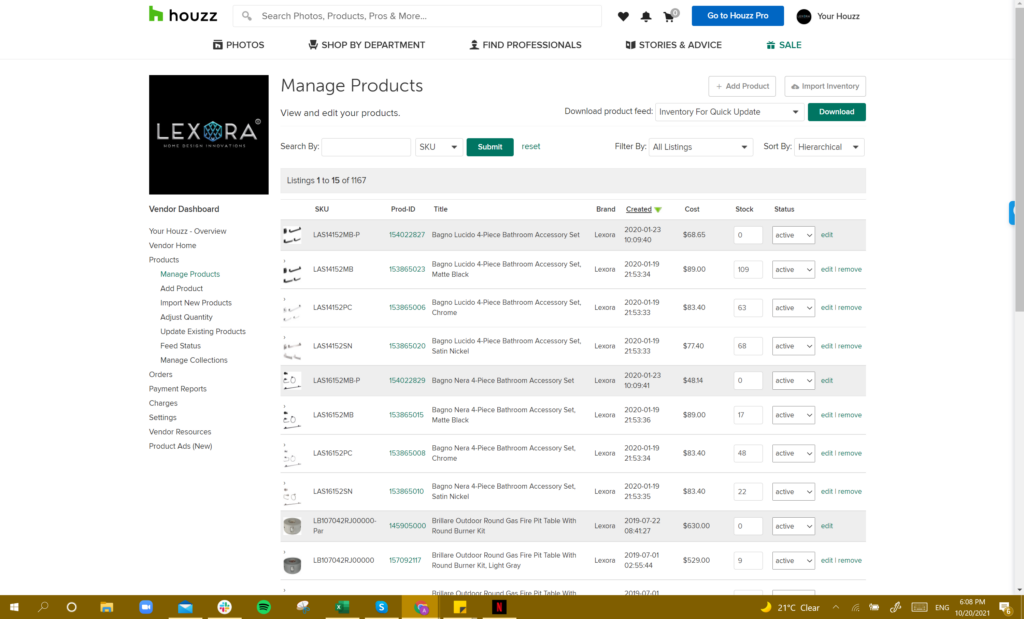Click the Go to Houzz Pro button

tap(737, 16)
